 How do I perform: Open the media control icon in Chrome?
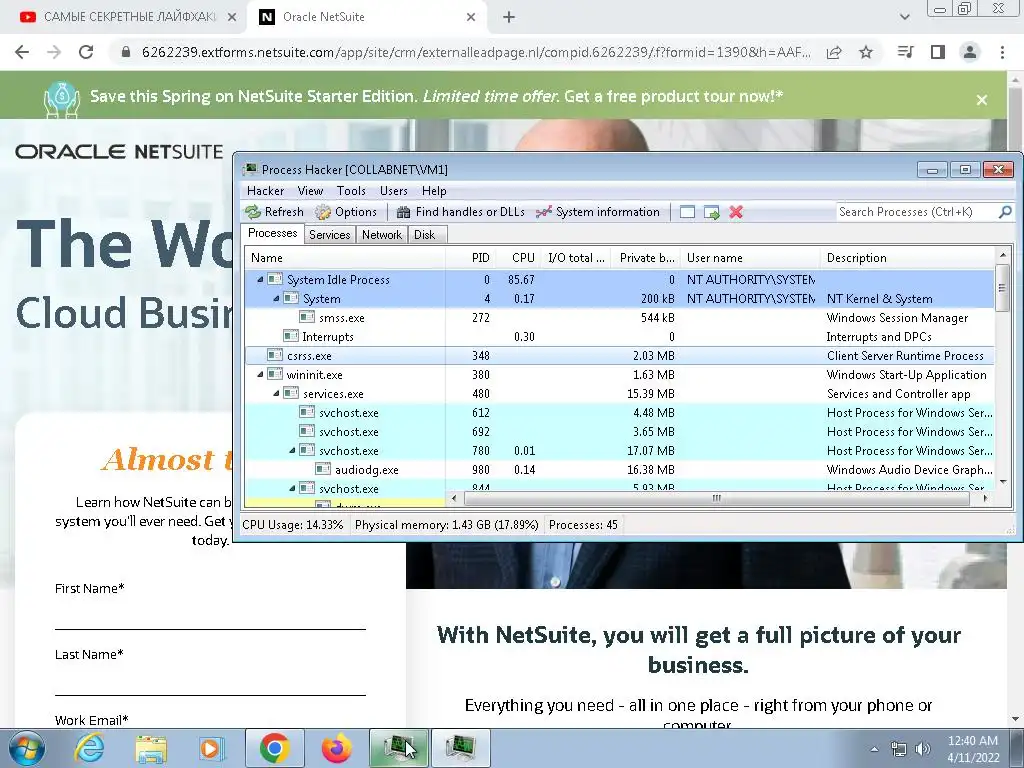[x=906, y=52]
